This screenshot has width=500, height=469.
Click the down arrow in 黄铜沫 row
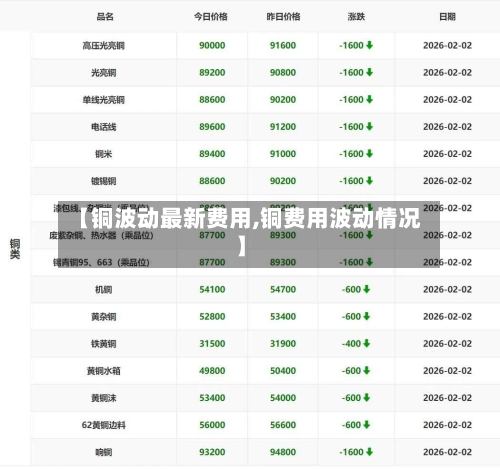(367, 398)
